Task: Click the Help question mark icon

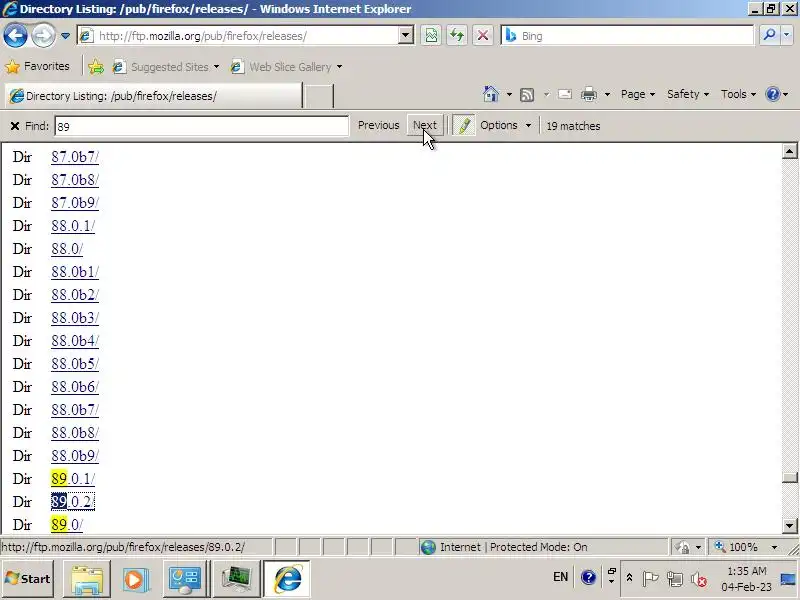Action: tap(772, 94)
